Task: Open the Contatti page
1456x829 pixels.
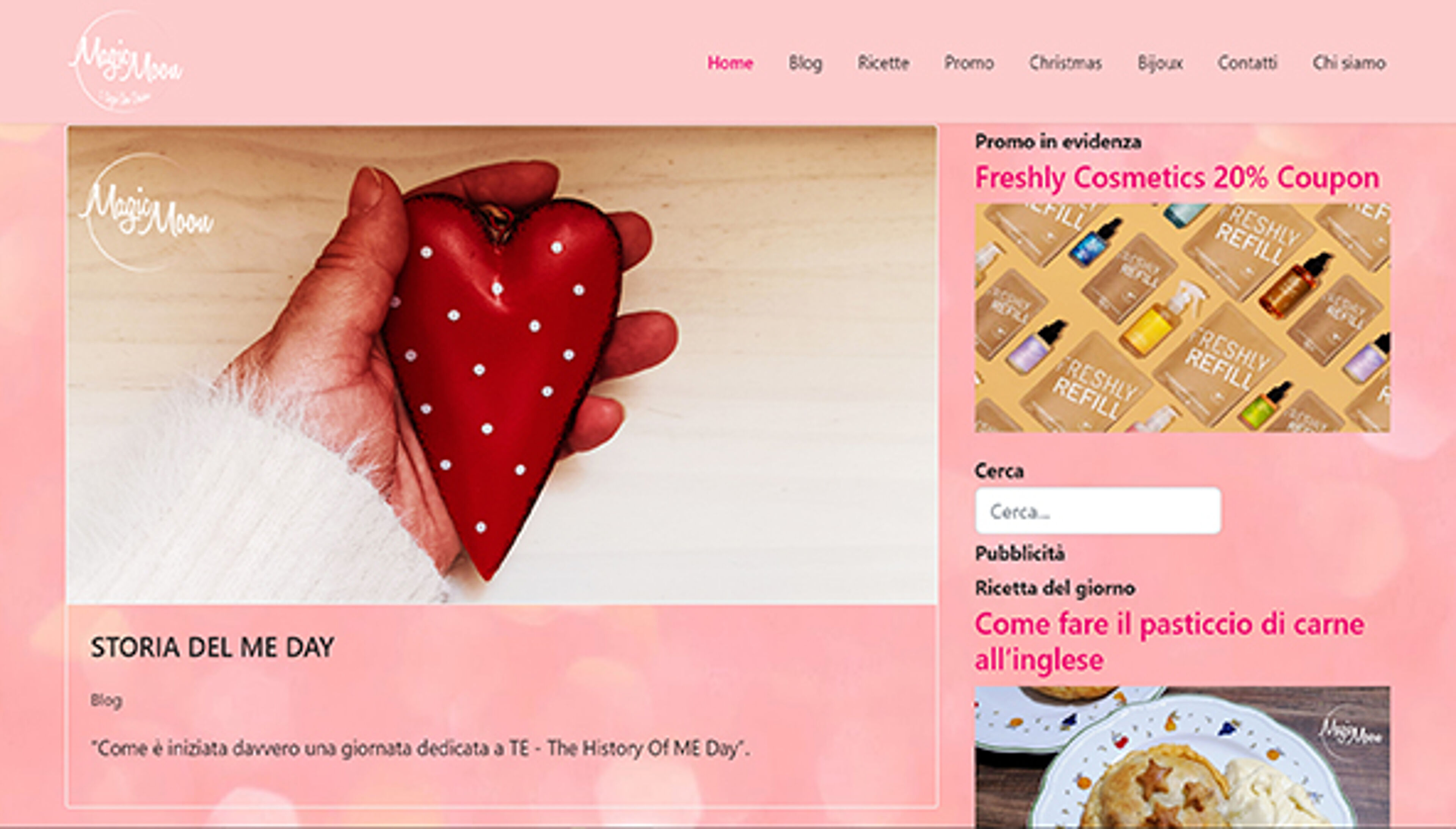Action: coord(1247,63)
